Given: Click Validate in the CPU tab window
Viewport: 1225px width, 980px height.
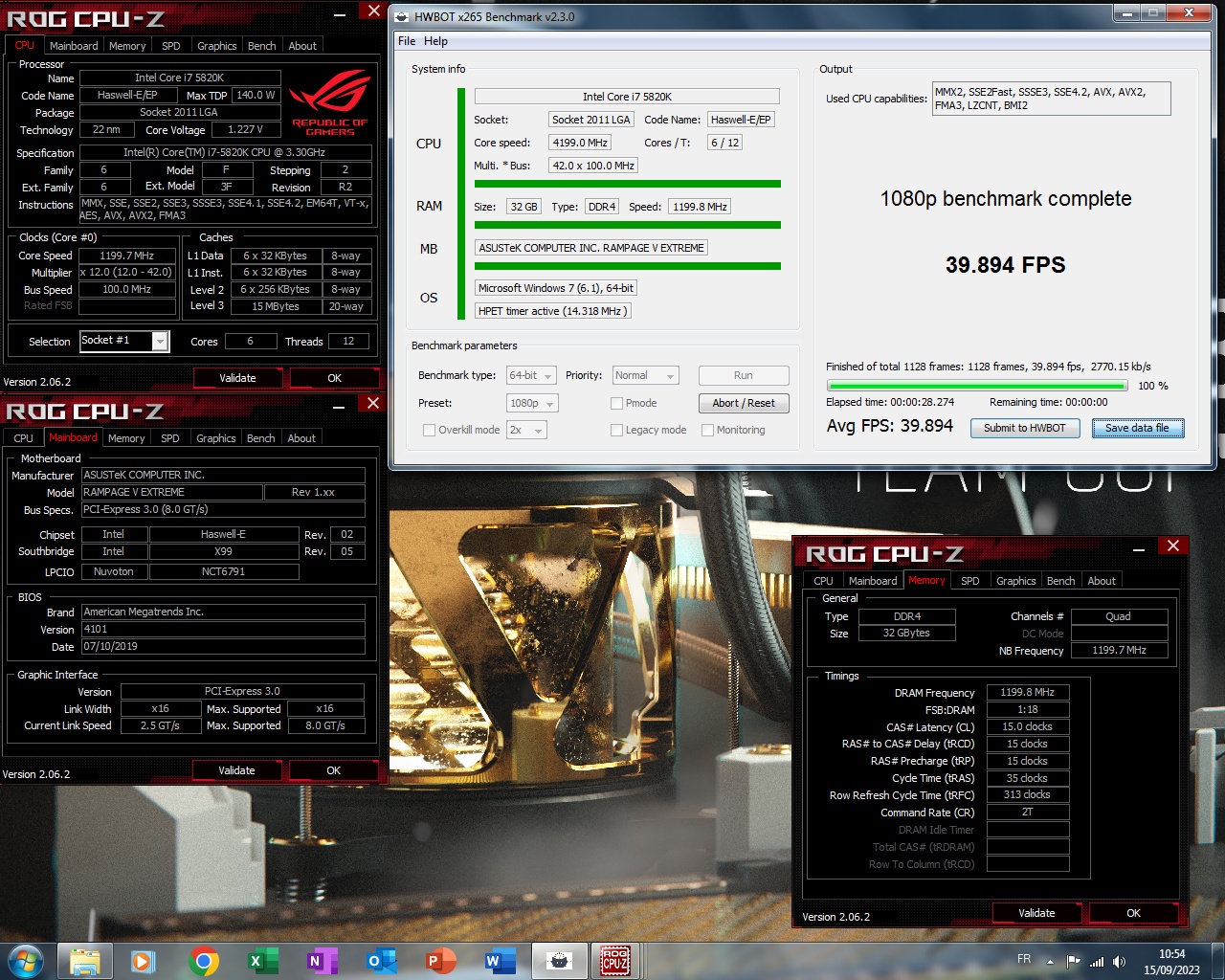Looking at the screenshot, I should tap(237, 378).
